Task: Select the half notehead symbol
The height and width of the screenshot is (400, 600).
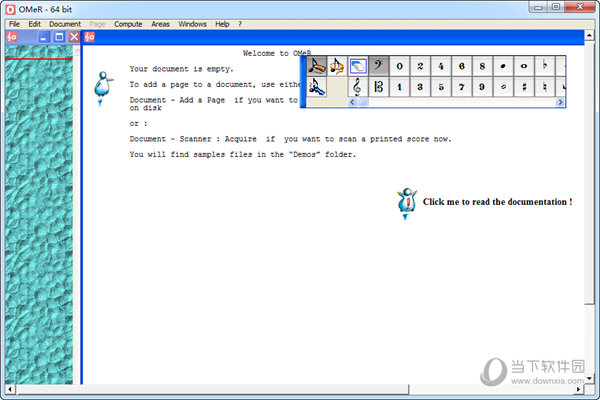Action: (x=503, y=87)
